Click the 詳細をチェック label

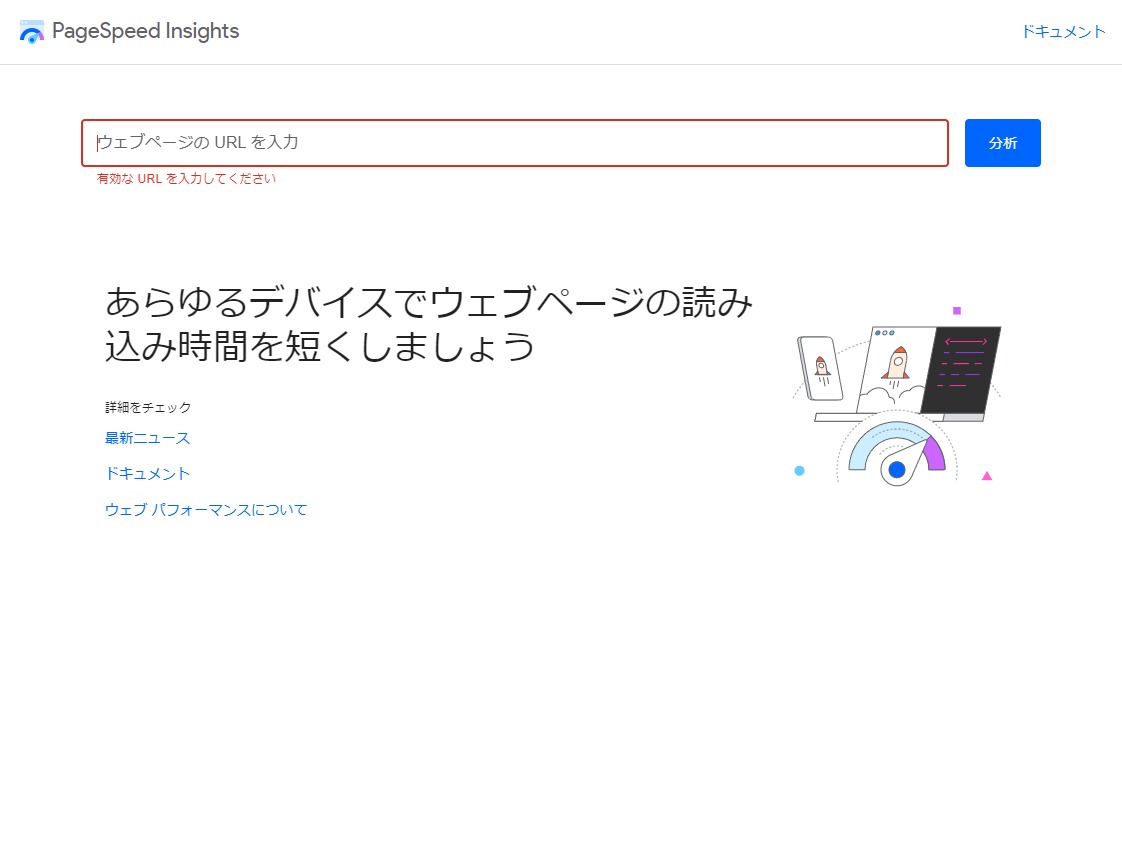(148, 408)
